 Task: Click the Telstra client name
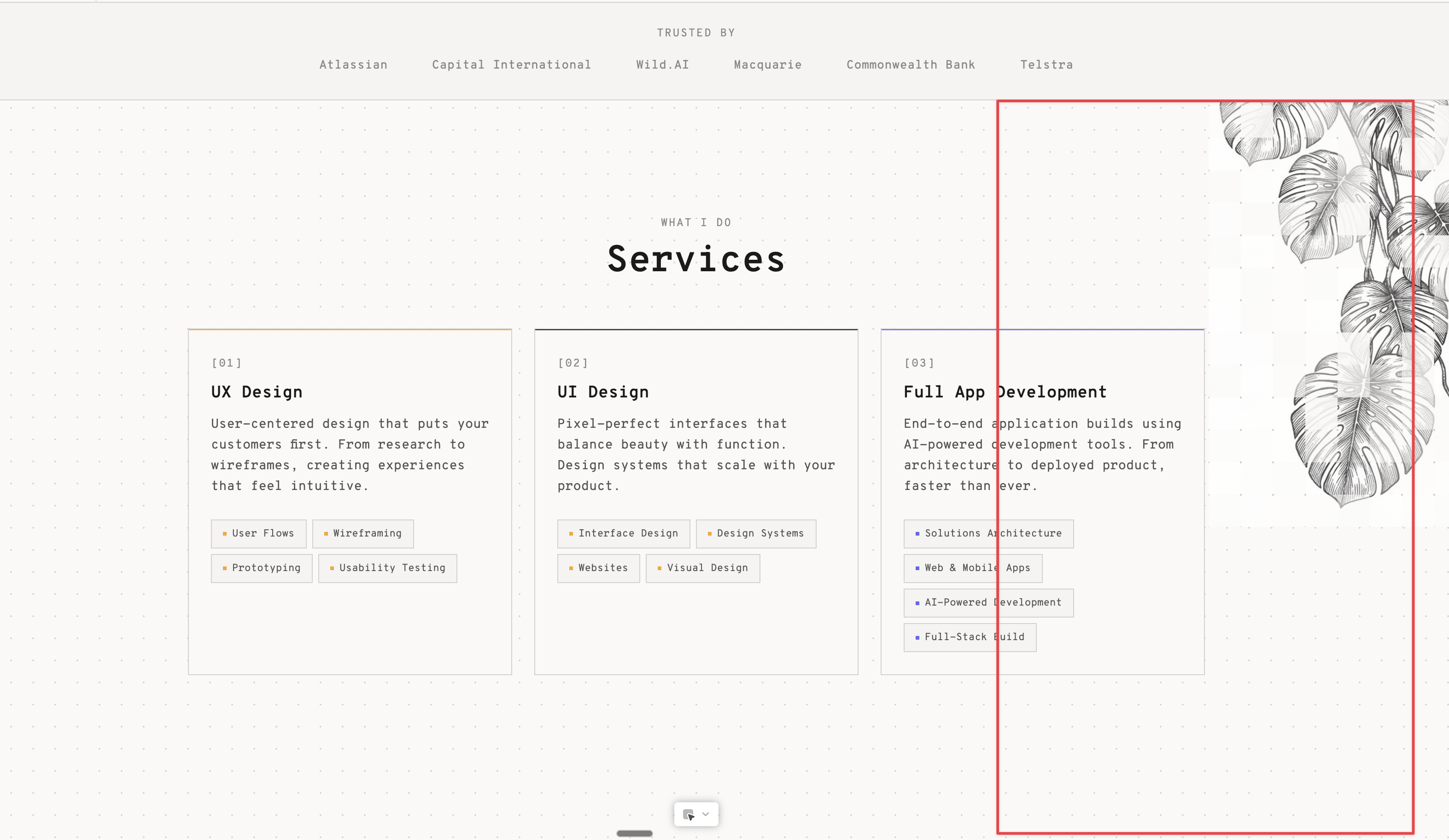pyautogui.click(x=1046, y=65)
